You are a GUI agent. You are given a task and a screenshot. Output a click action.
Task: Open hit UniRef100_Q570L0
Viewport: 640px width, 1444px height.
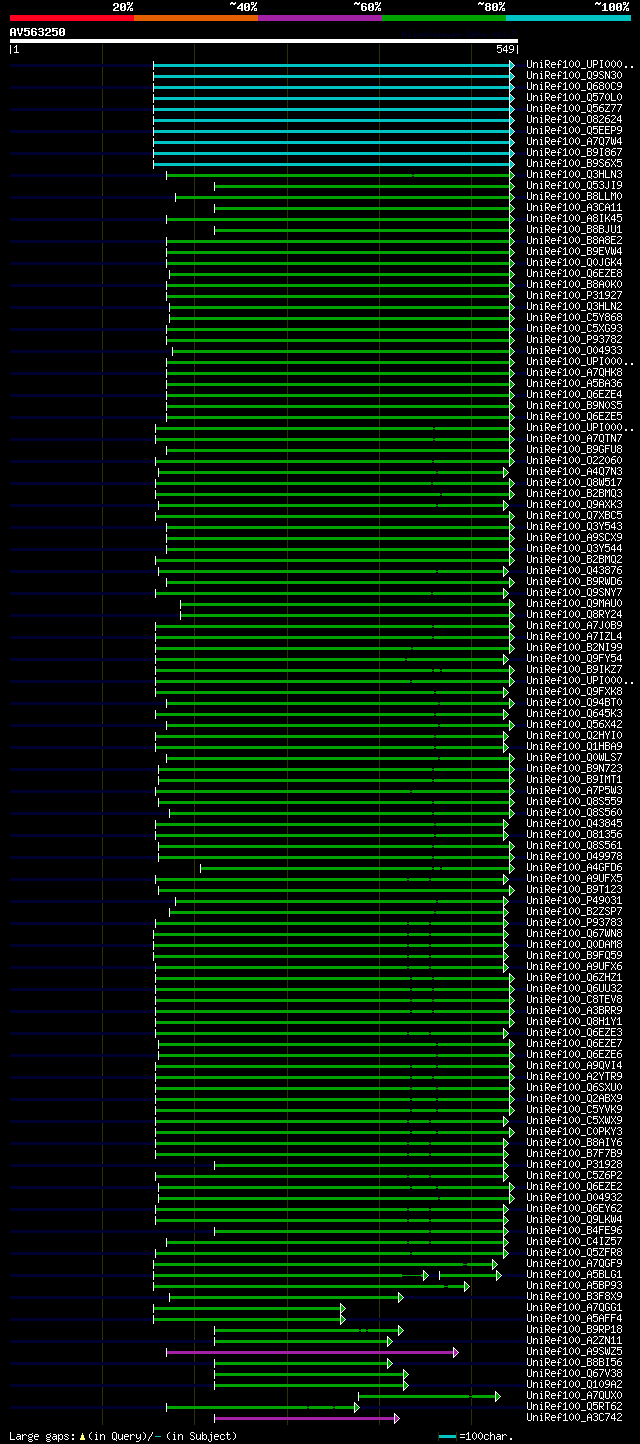[x=574, y=97]
